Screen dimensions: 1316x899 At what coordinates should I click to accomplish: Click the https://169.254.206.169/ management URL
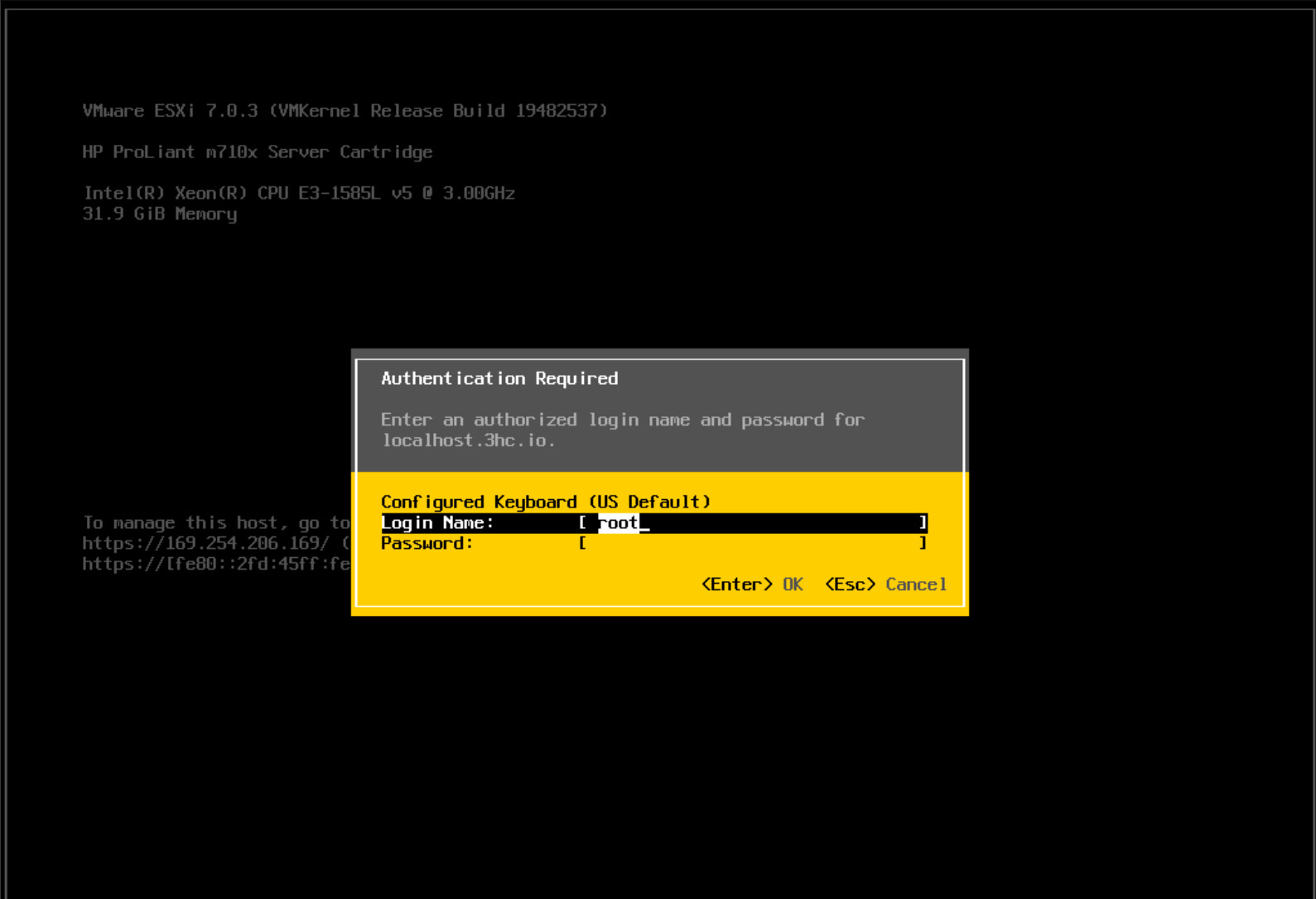[205, 543]
